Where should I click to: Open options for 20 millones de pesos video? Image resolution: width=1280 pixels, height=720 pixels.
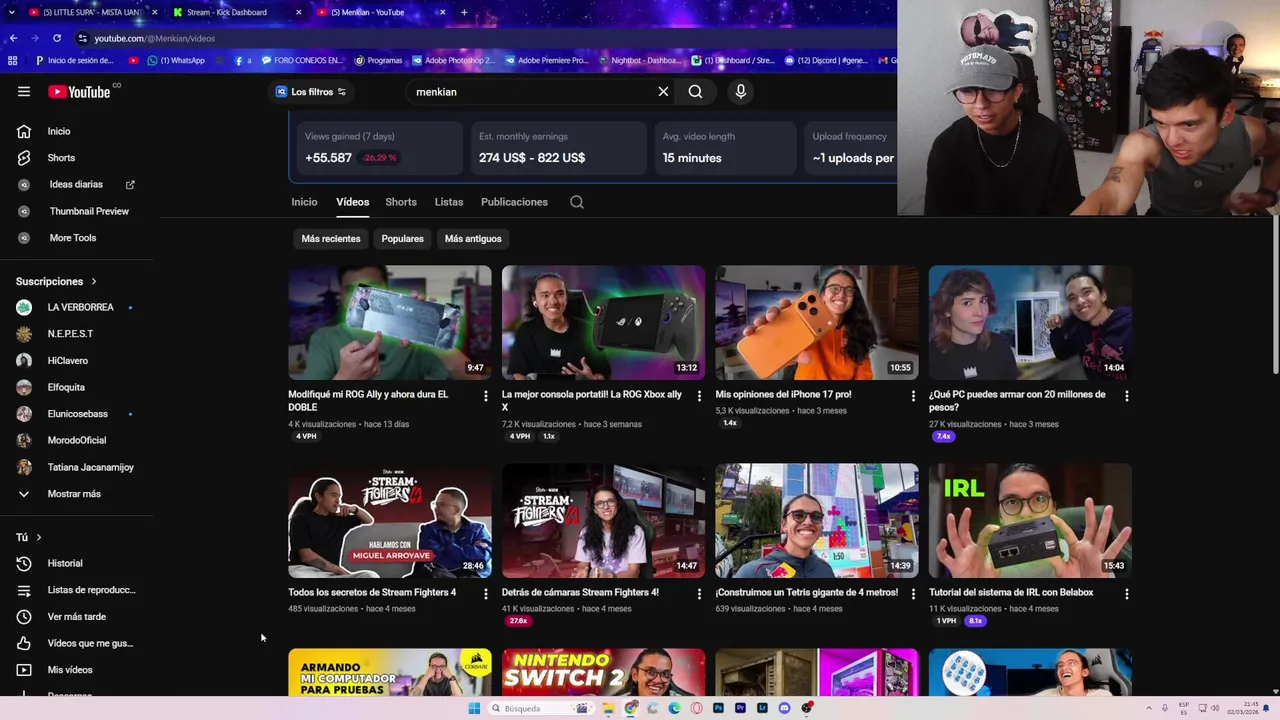tap(1127, 396)
